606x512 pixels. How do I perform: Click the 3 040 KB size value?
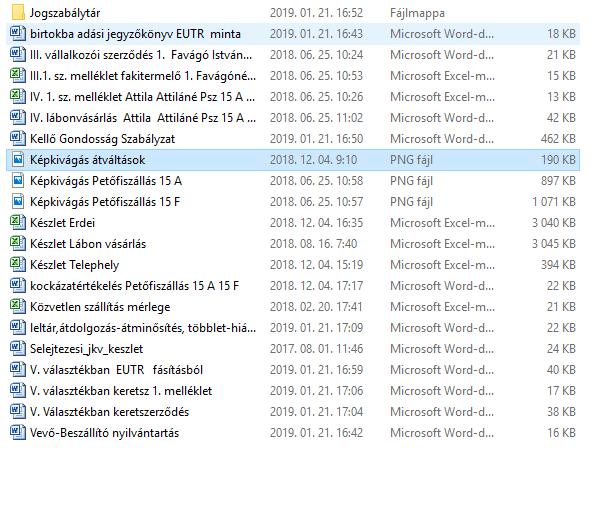point(554,223)
